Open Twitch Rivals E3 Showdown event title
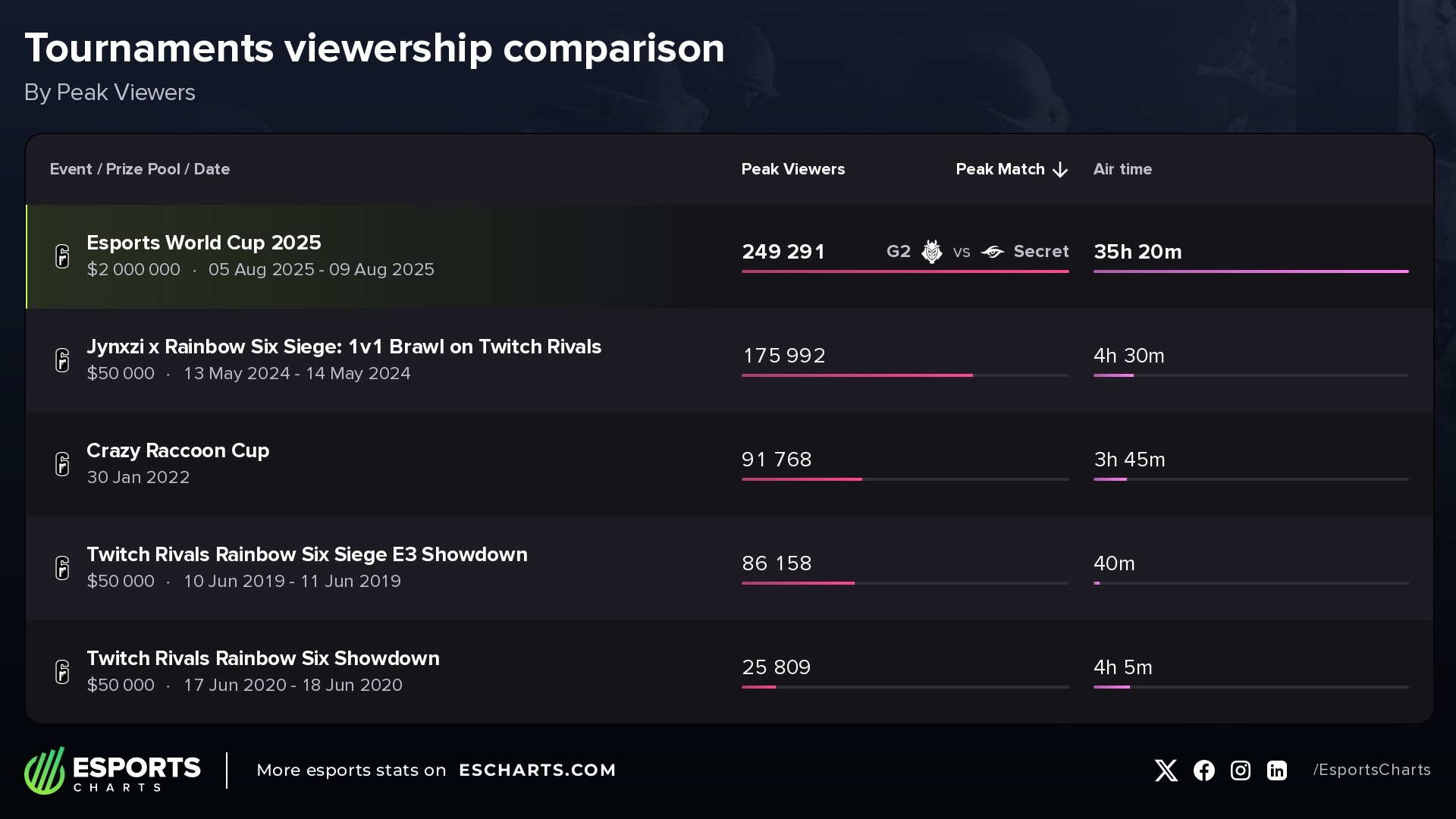This screenshot has width=1456, height=819. pyautogui.click(x=307, y=554)
